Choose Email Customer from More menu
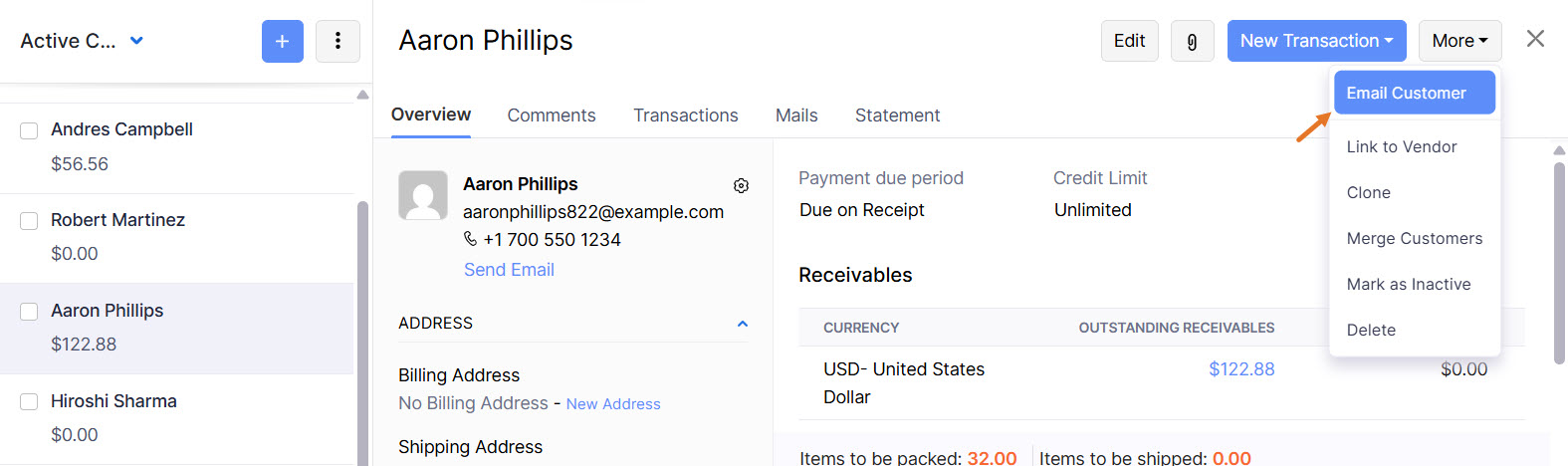The height and width of the screenshot is (466, 1568). pos(1414,93)
